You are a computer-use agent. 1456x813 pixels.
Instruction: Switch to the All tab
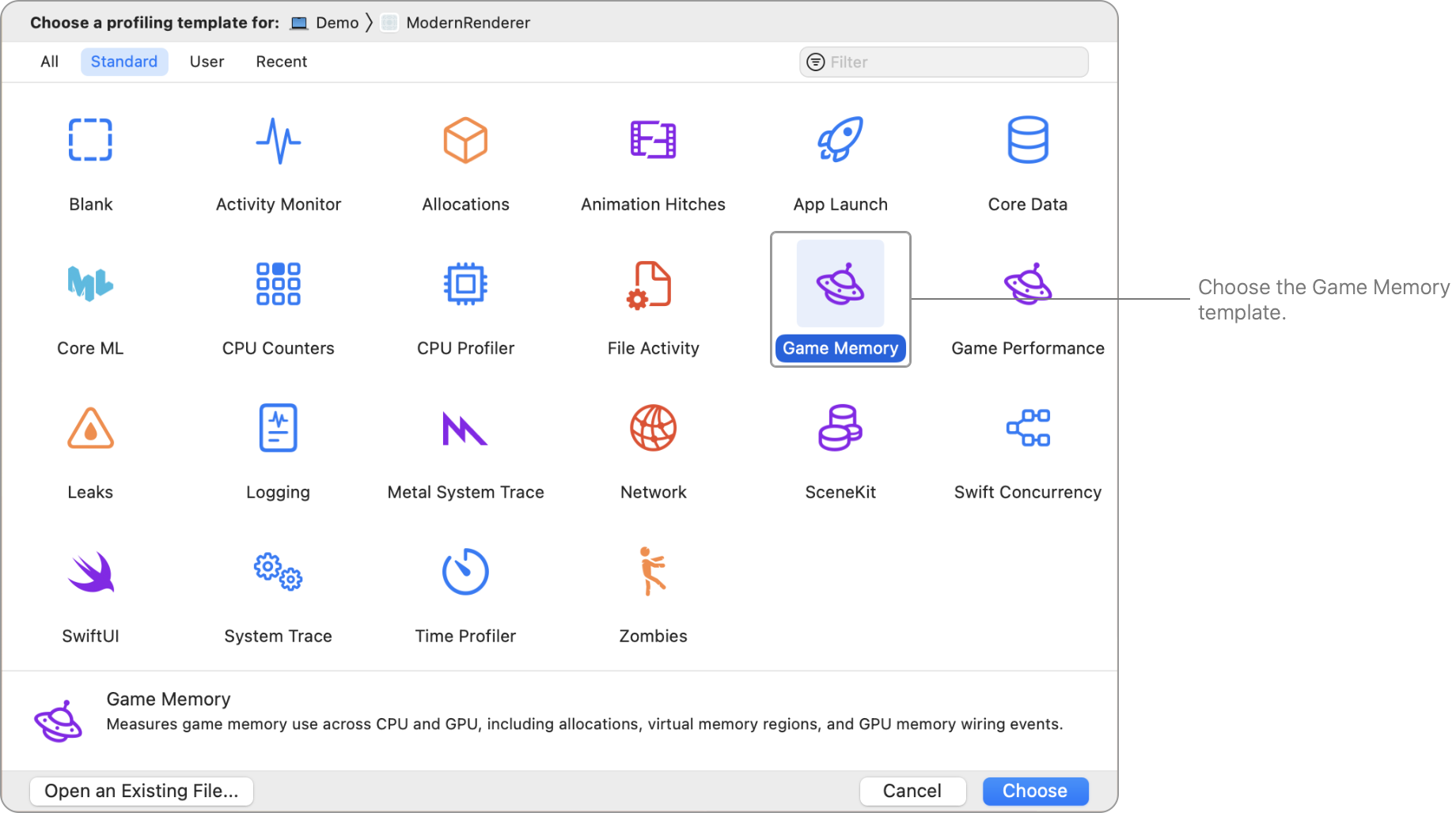[49, 62]
